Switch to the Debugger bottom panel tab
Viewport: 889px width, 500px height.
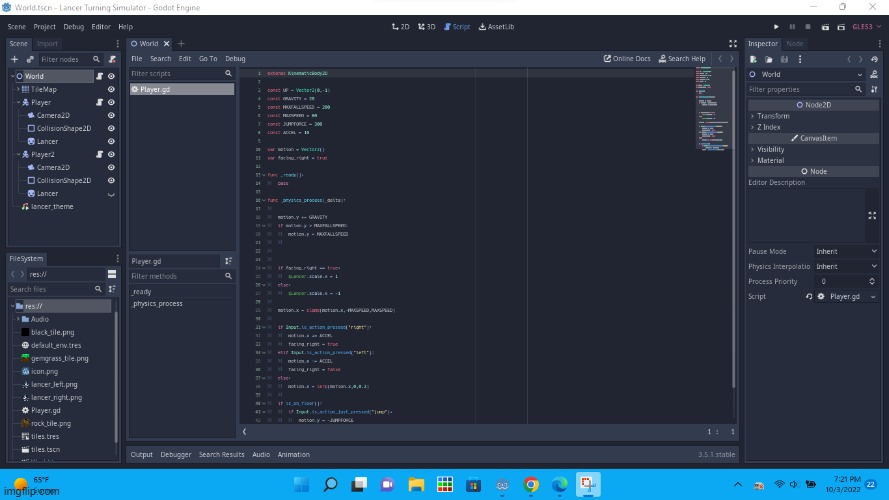tap(176, 454)
